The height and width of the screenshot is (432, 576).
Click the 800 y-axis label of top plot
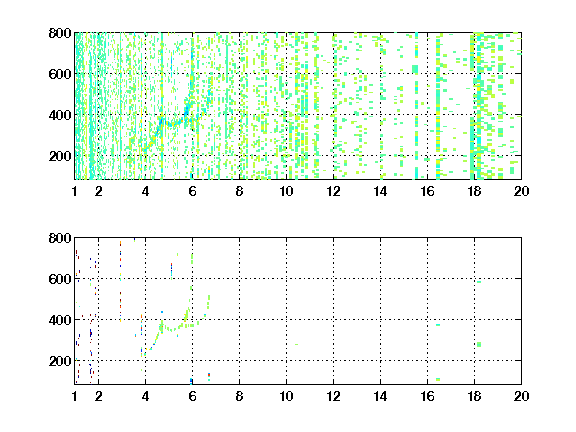click(60, 33)
